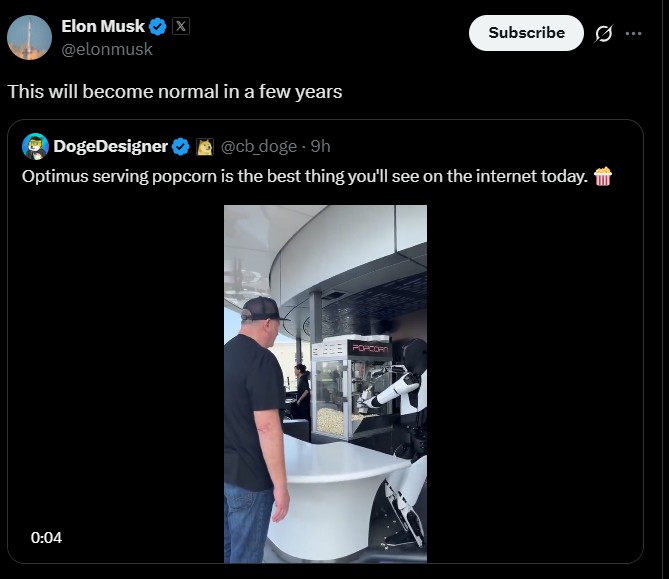
Task: Click the text "This will become normal in a few years"
Action: coord(175,92)
